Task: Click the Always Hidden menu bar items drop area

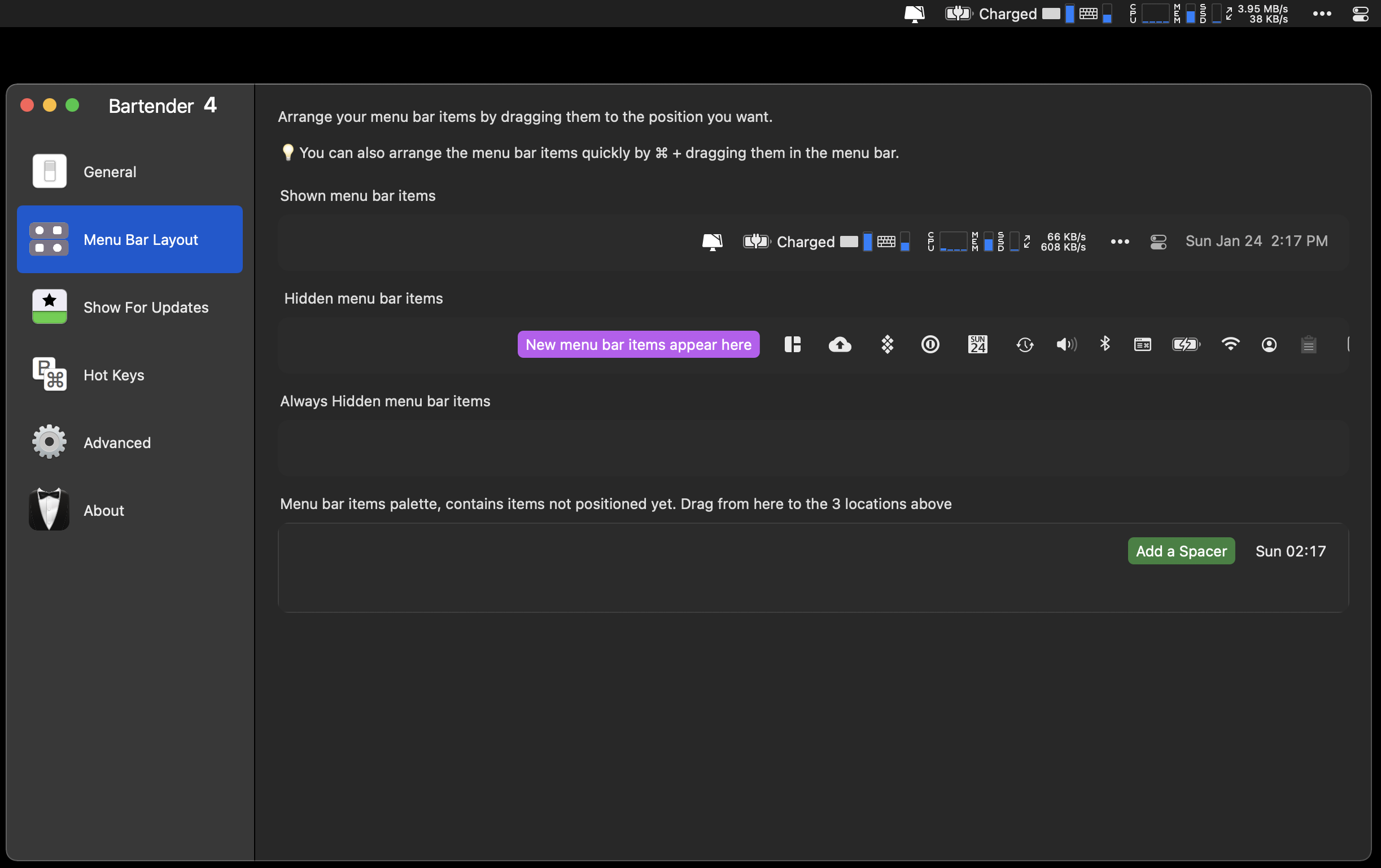Action: click(x=813, y=448)
